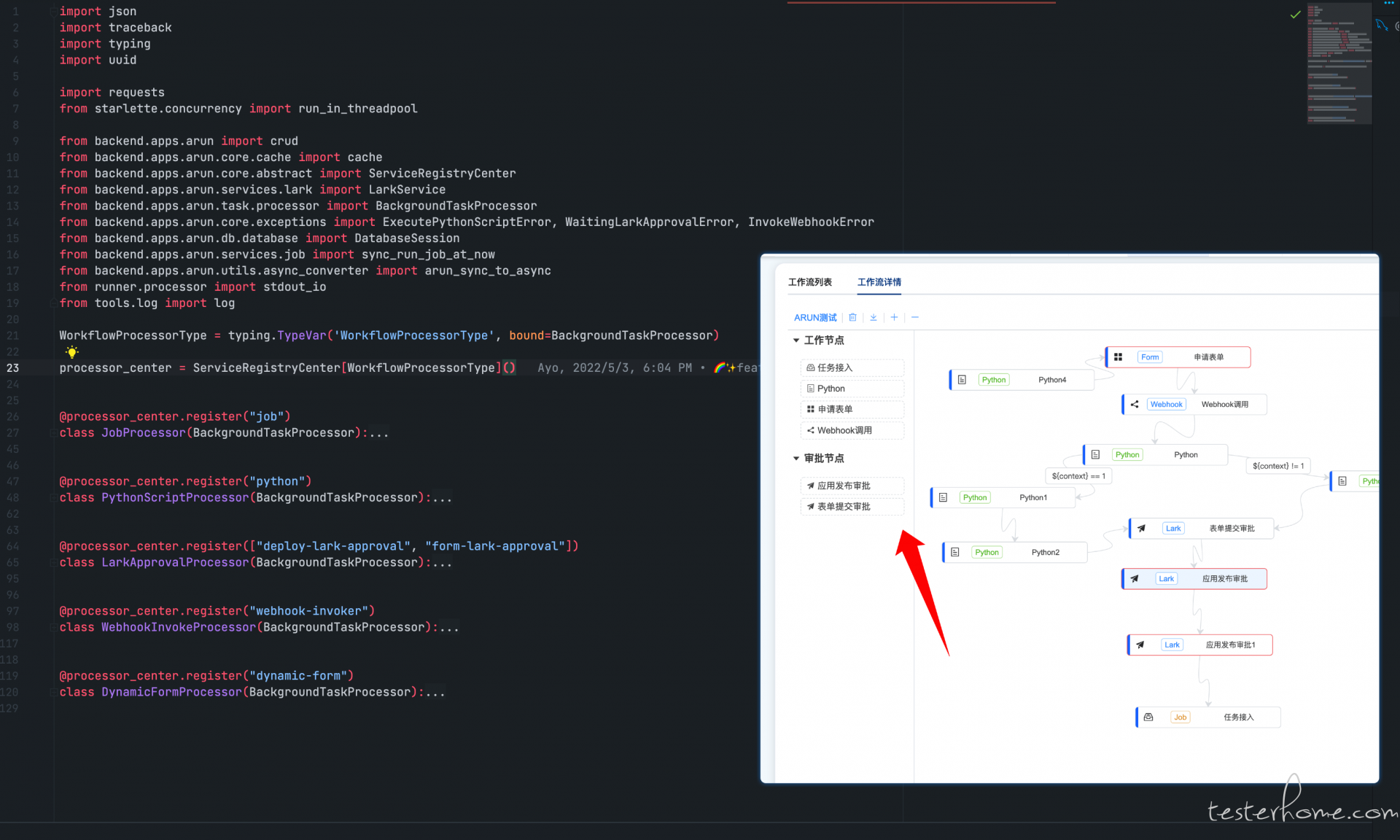Click the yellow lightbulb quick-fix icon
Image resolution: width=1400 pixels, height=840 pixels.
[x=71, y=352]
